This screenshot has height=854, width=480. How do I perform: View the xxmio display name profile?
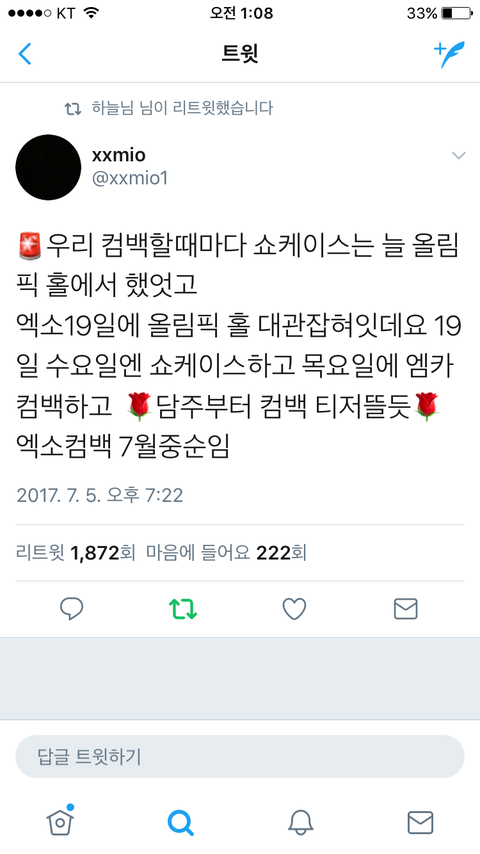coord(119,155)
